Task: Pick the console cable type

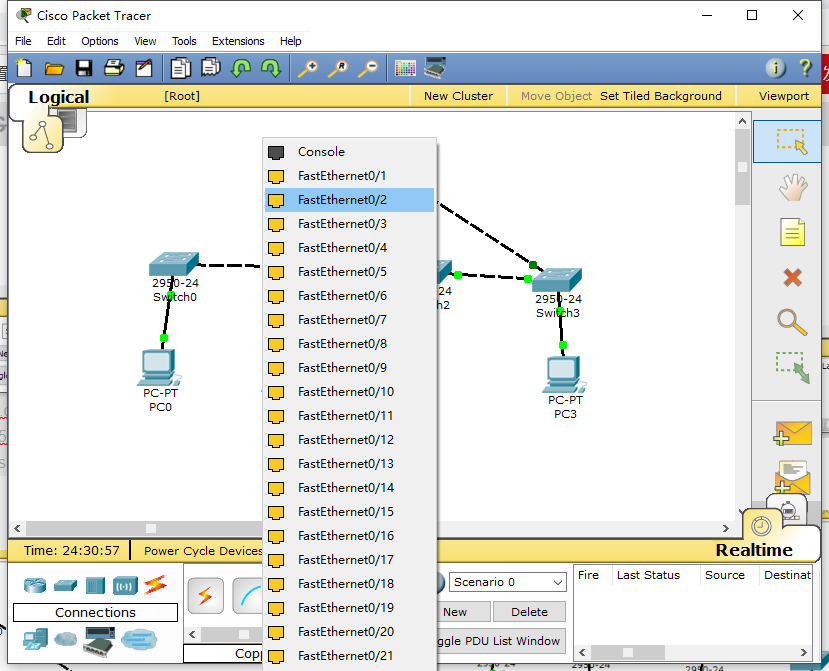Action: click(x=247, y=596)
